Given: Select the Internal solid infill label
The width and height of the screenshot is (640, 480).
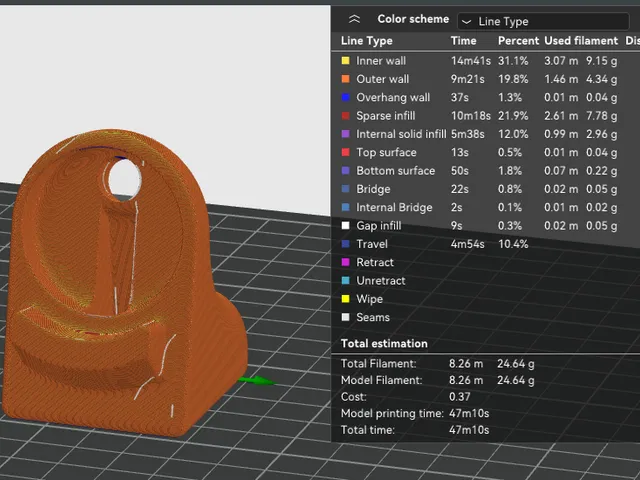Looking at the screenshot, I should coord(401,134).
